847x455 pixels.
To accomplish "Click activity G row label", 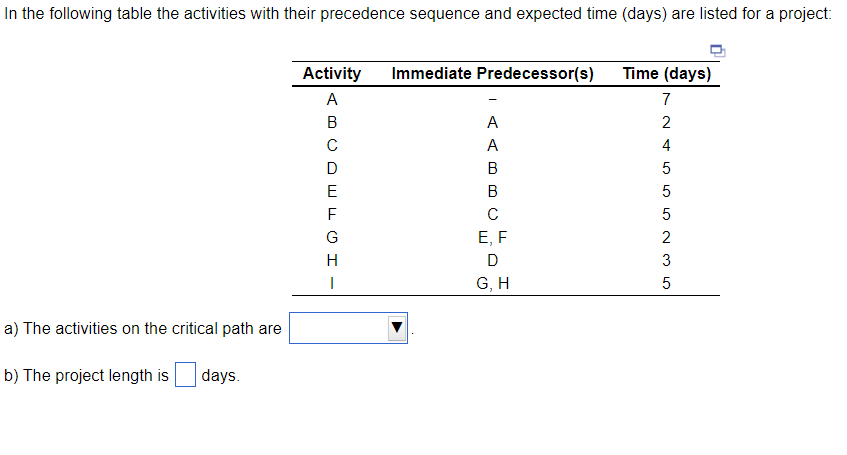I will click(332, 237).
